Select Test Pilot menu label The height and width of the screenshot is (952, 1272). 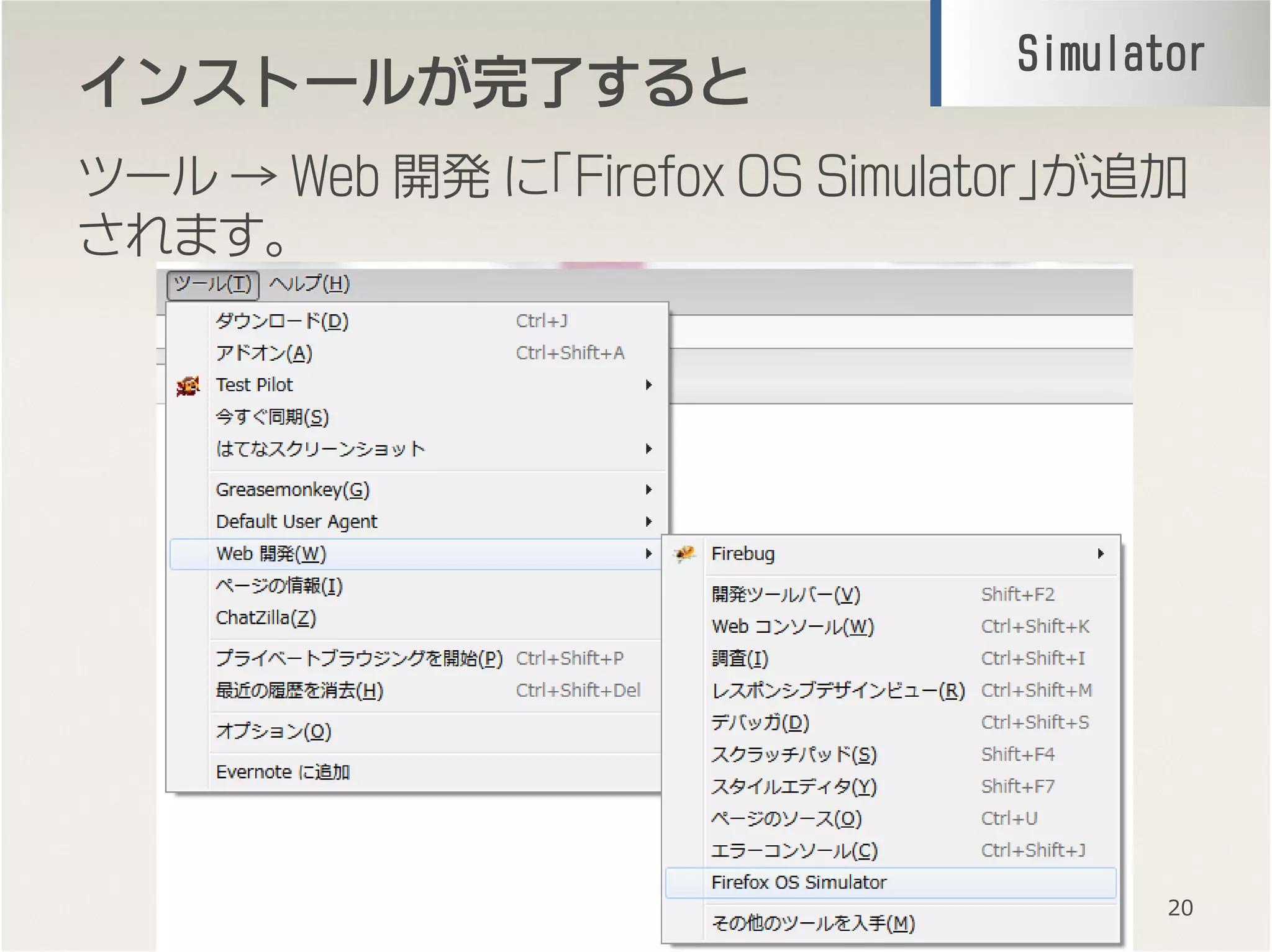tap(254, 385)
